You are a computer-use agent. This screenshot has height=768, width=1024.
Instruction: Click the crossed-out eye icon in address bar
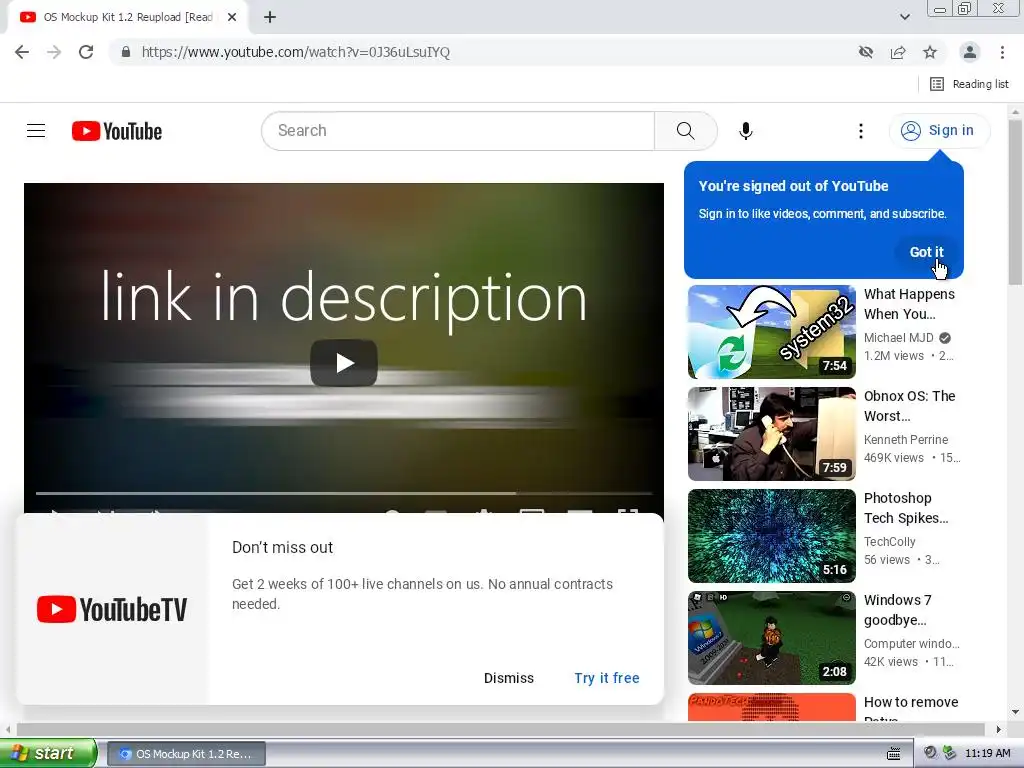pos(866,52)
